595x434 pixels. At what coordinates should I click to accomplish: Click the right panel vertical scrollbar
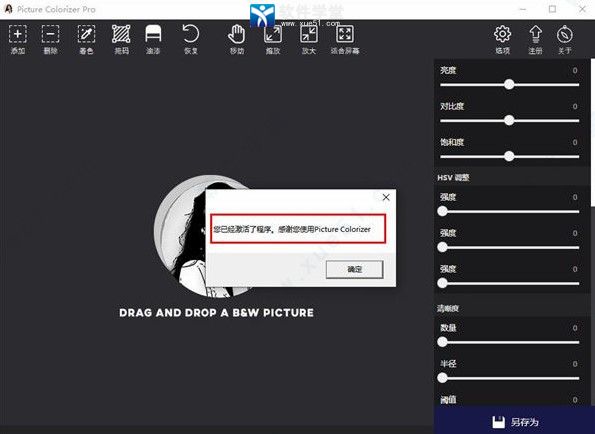[593, 133]
